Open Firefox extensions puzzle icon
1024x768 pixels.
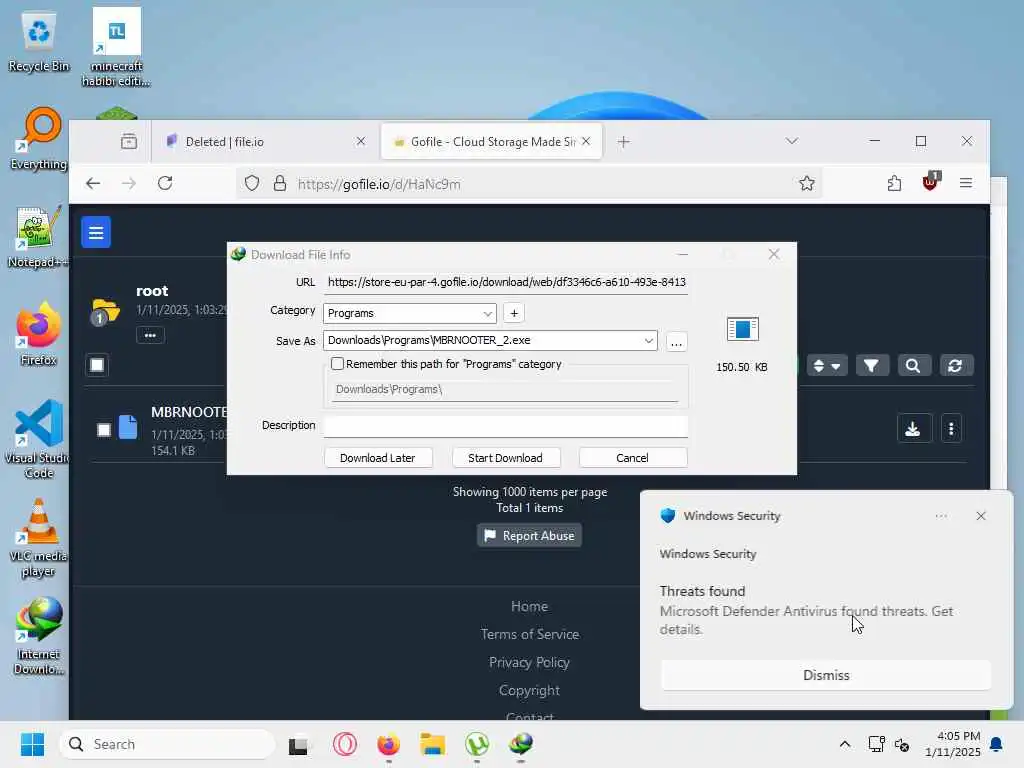click(x=894, y=184)
